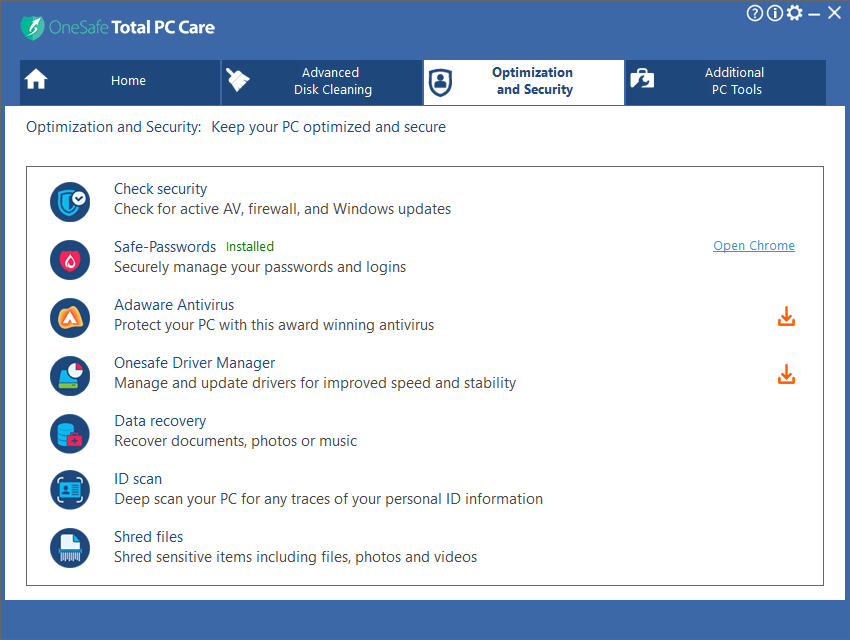This screenshot has width=850, height=640.
Task: Click 'Deep scan your PC' description
Action: [328, 499]
